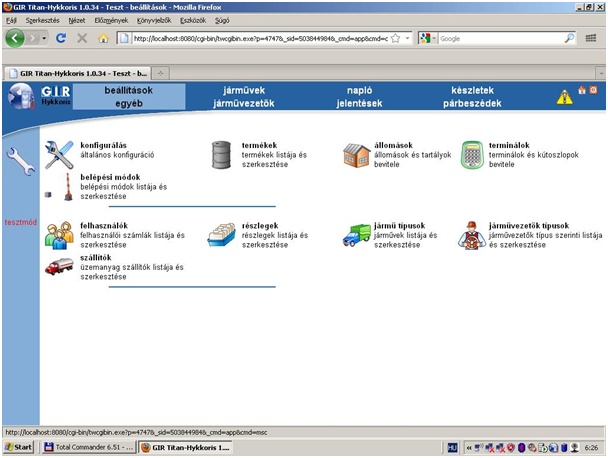Click the állomások link text
608x458 pixels.
[393, 145]
